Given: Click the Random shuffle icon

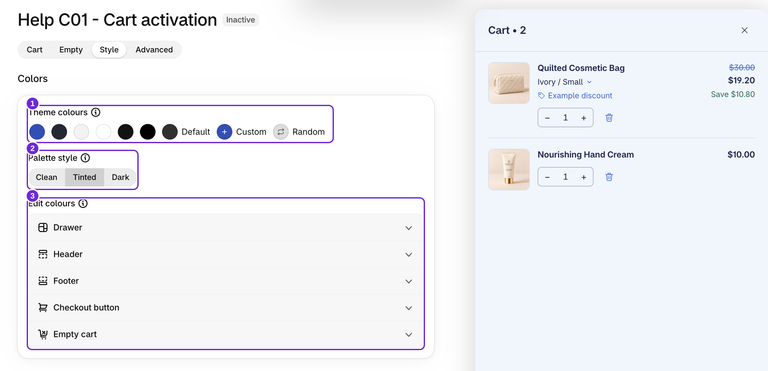Looking at the screenshot, I should [x=281, y=132].
